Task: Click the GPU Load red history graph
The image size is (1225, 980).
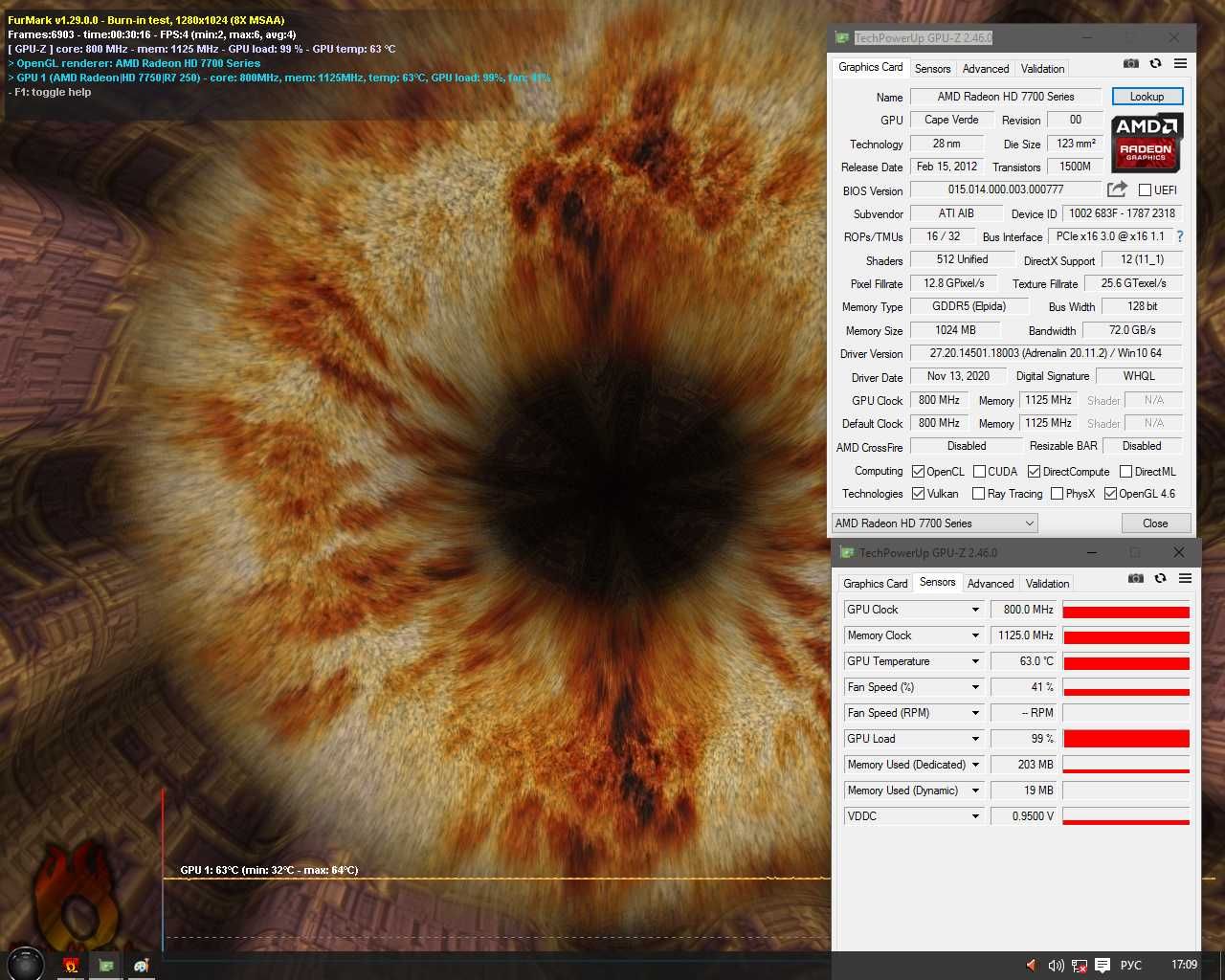Action: tap(1126, 739)
